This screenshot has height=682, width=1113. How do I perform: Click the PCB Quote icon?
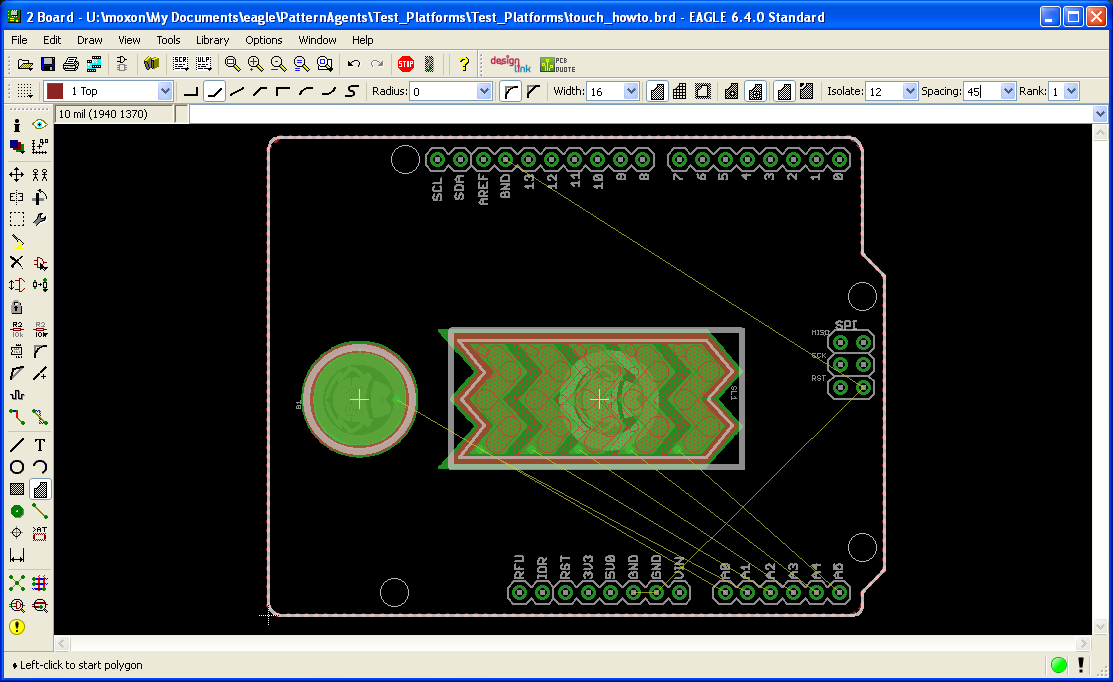557,65
